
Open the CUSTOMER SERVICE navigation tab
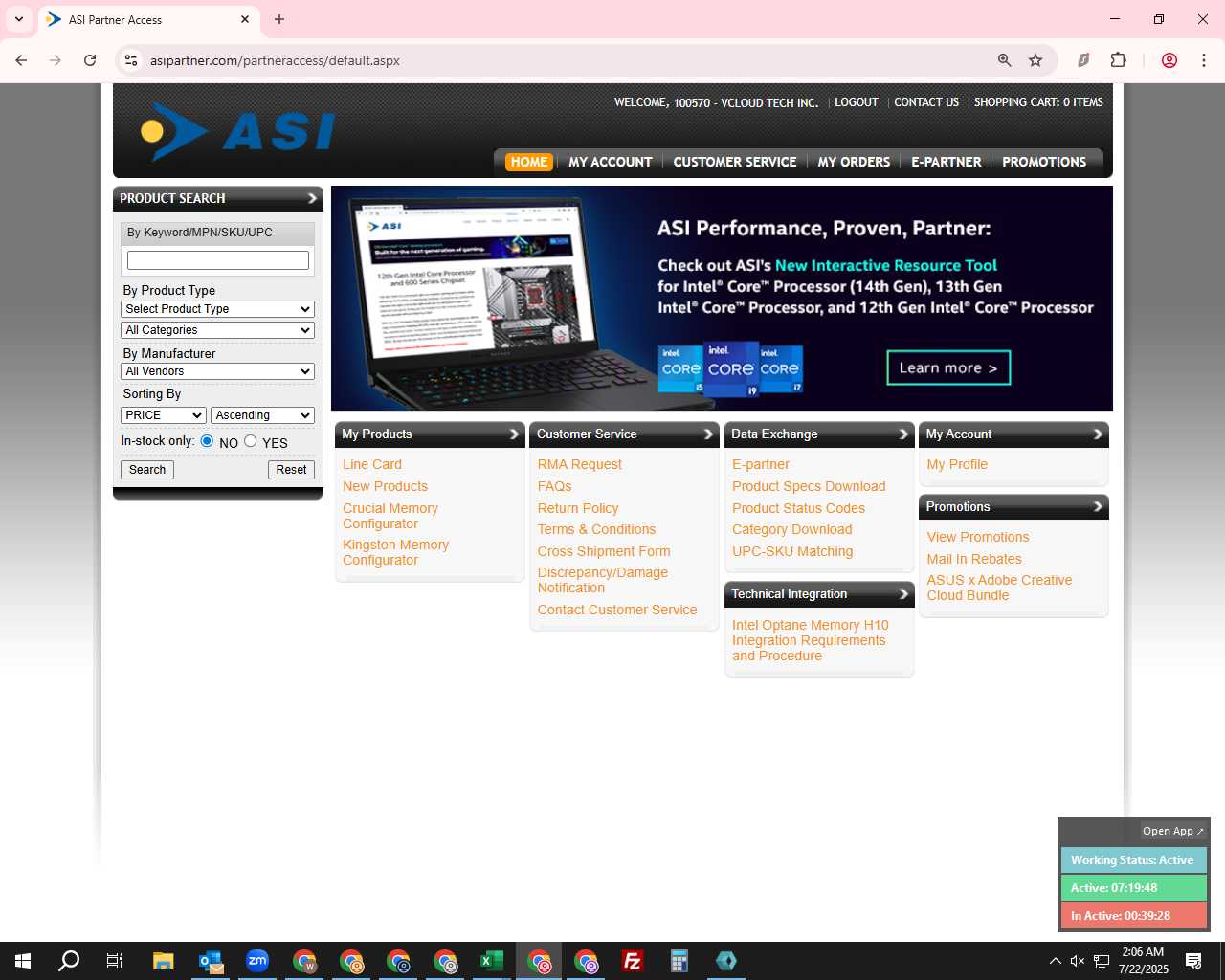pyautogui.click(x=735, y=162)
